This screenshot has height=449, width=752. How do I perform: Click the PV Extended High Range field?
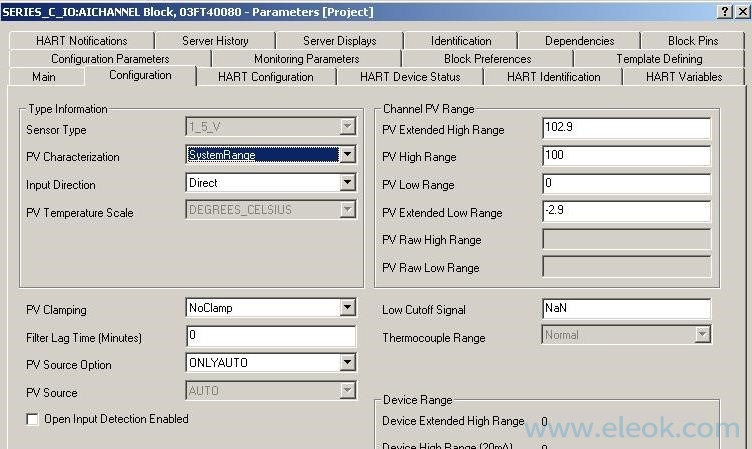(x=626, y=128)
